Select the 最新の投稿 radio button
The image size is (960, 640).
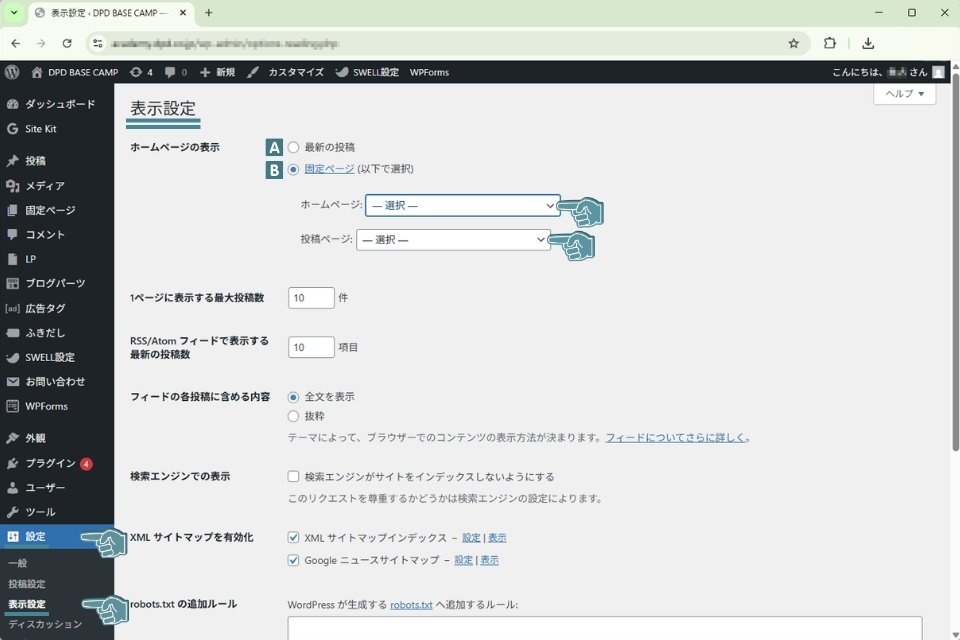click(293, 147)
